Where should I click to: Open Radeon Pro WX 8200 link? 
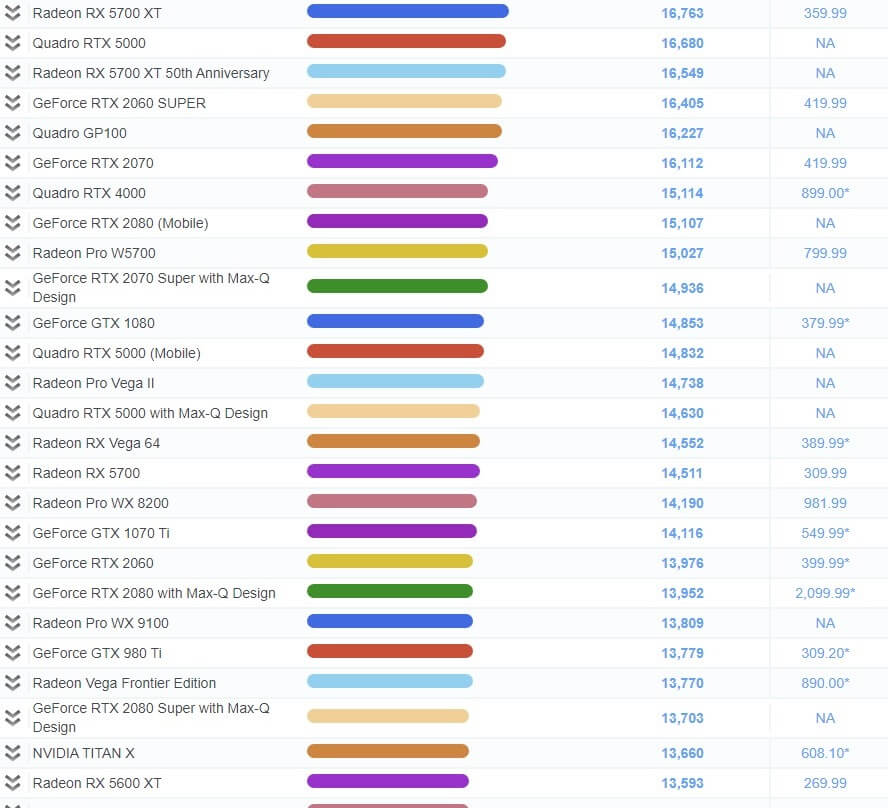(x=100, y=503)
